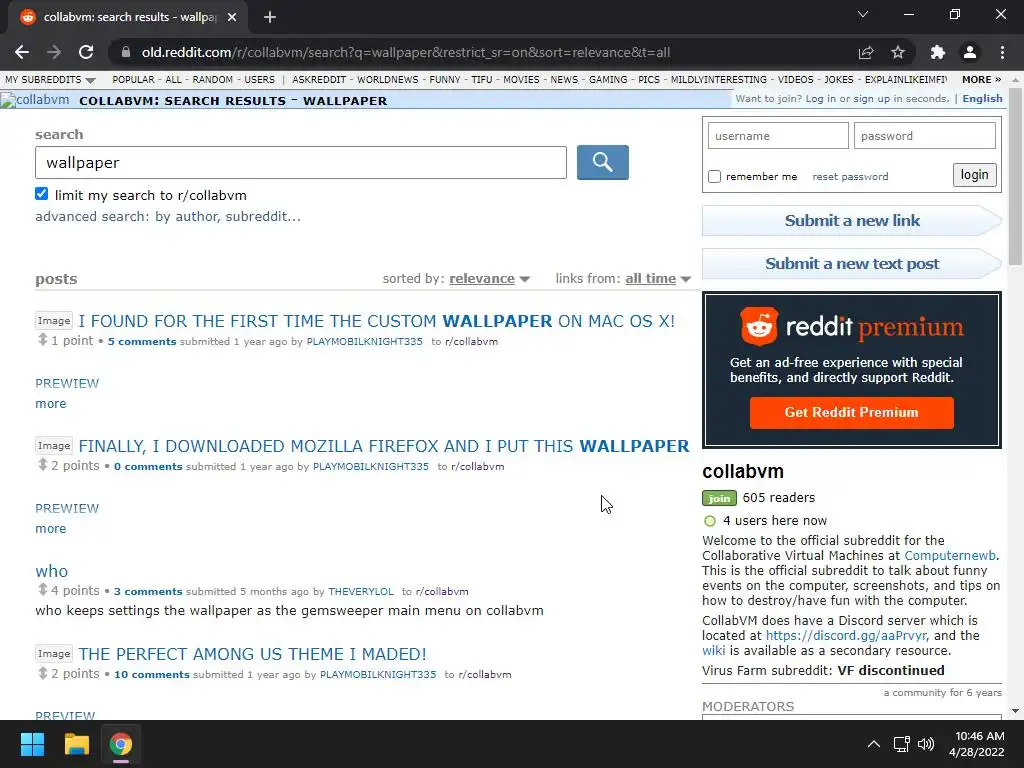Screen dimensions: 1024x768
Task: Open the Windows Start menu
Action: tap(32, 744)
